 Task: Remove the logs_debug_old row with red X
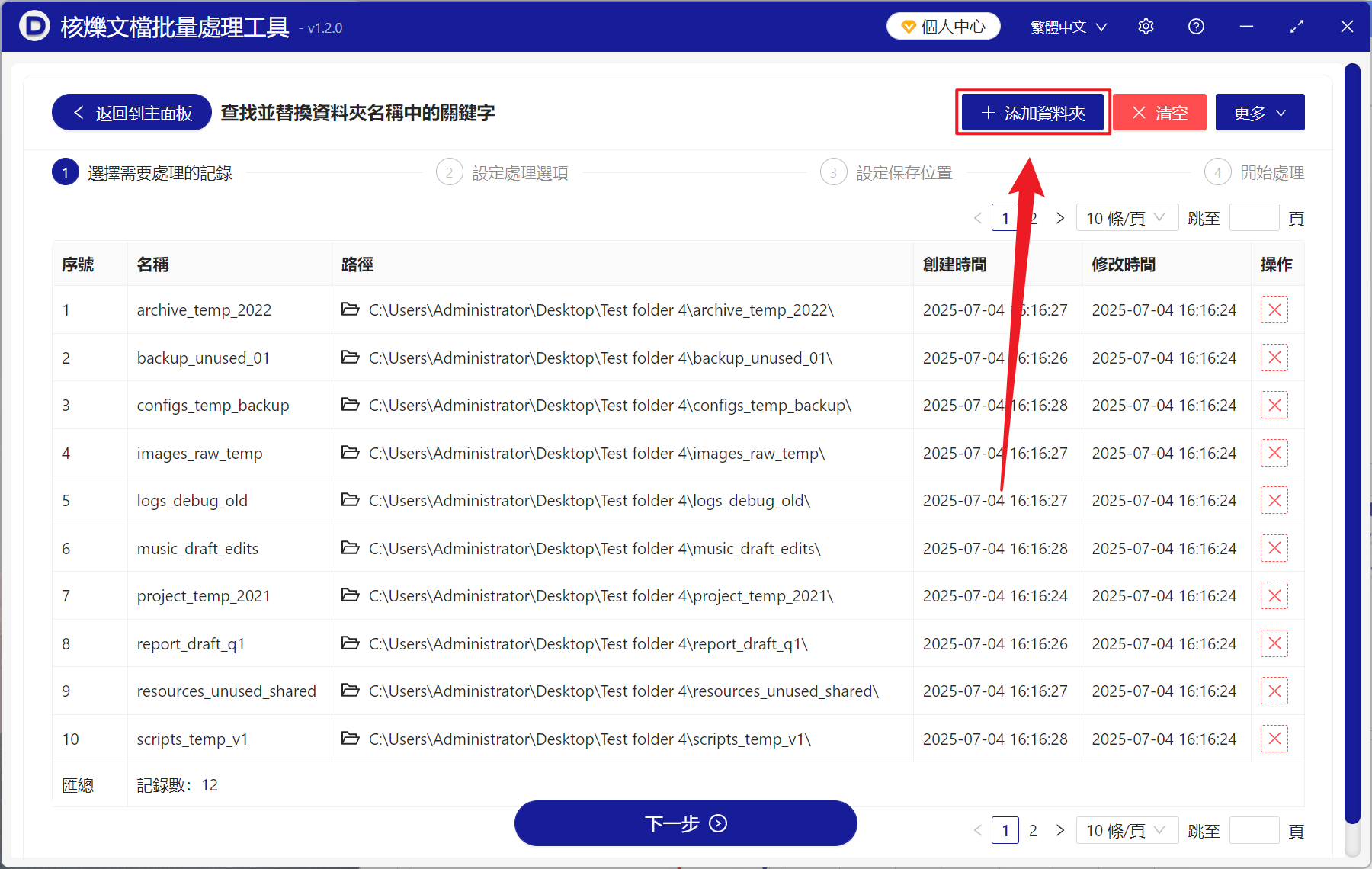pos(1274,500)
